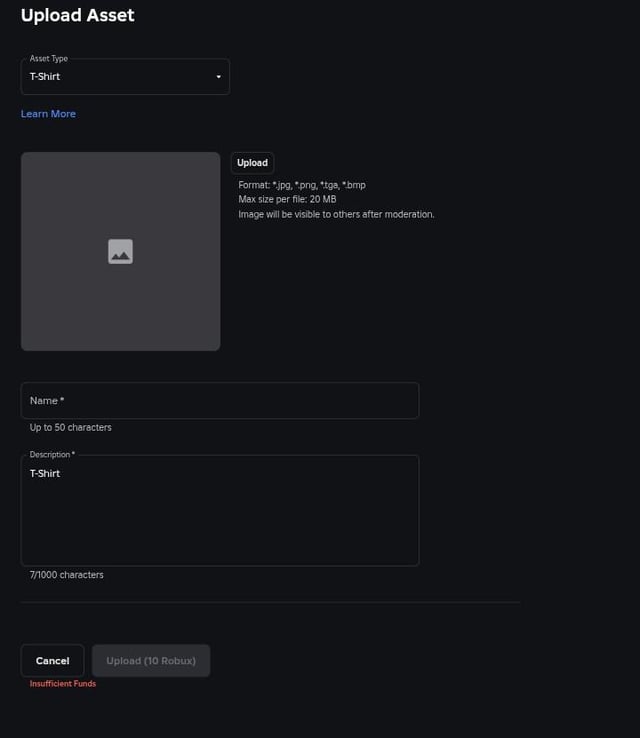Focus the Name input field
The width and height of the screenshot is (640, 738).
[219, 401]
